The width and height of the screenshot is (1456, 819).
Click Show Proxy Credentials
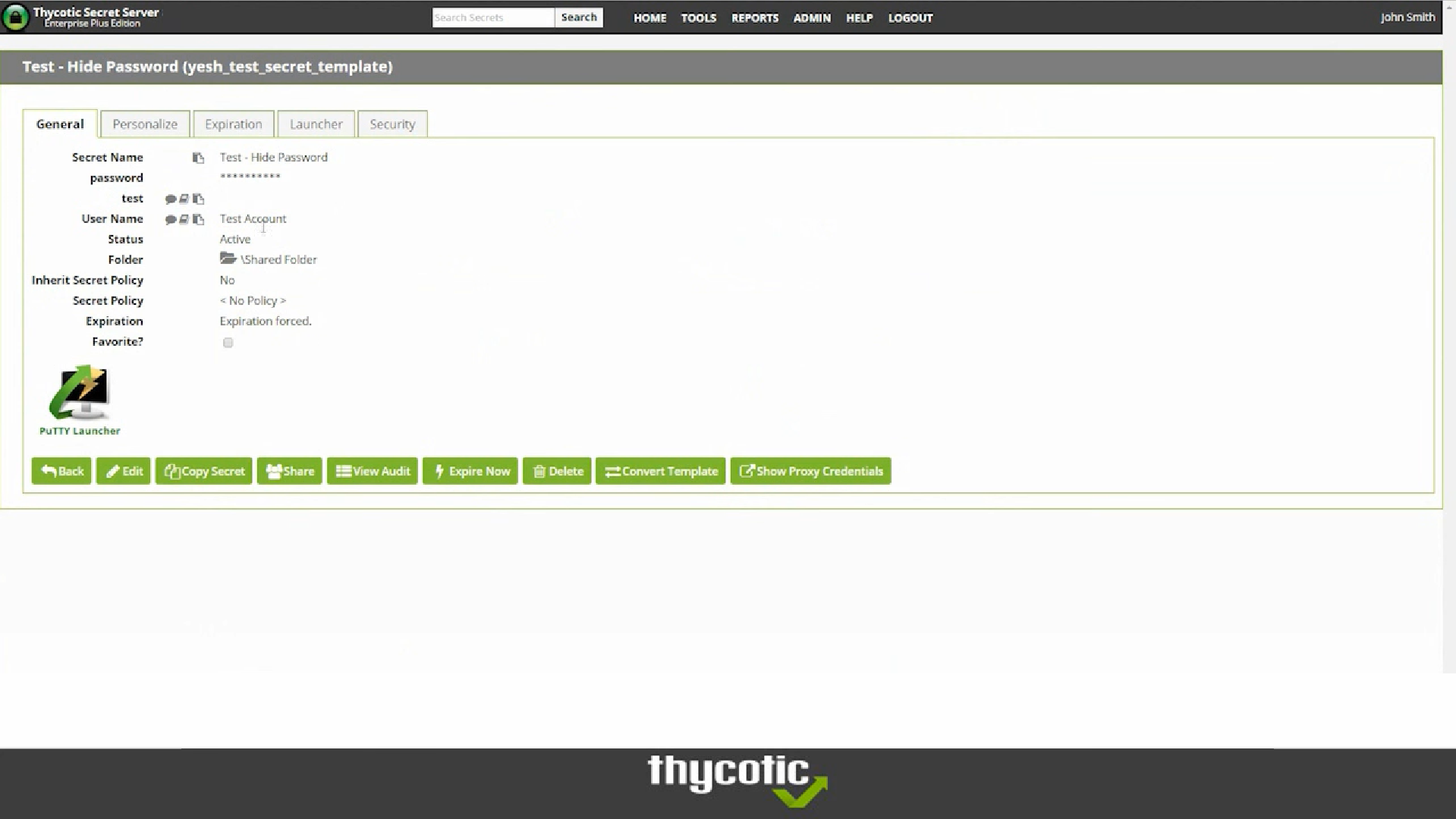click(810, 471)
